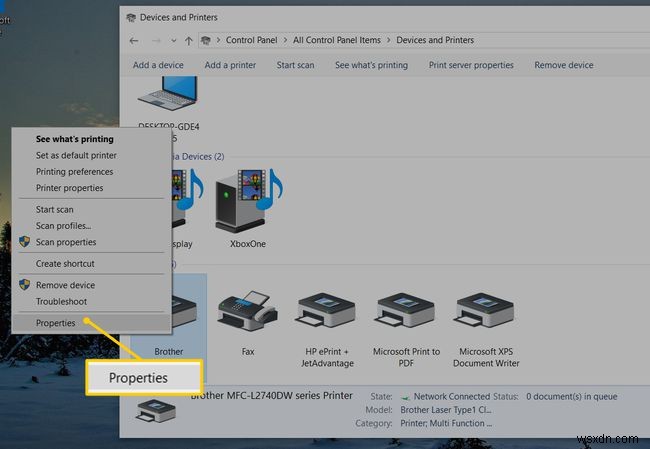Open Print server properties

[471, 65]
